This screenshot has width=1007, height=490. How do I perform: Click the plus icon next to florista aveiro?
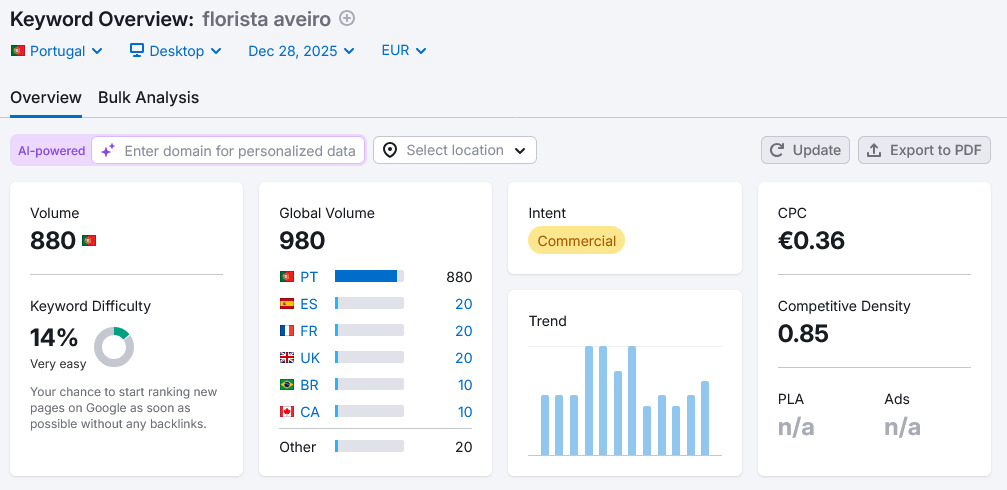347,18
